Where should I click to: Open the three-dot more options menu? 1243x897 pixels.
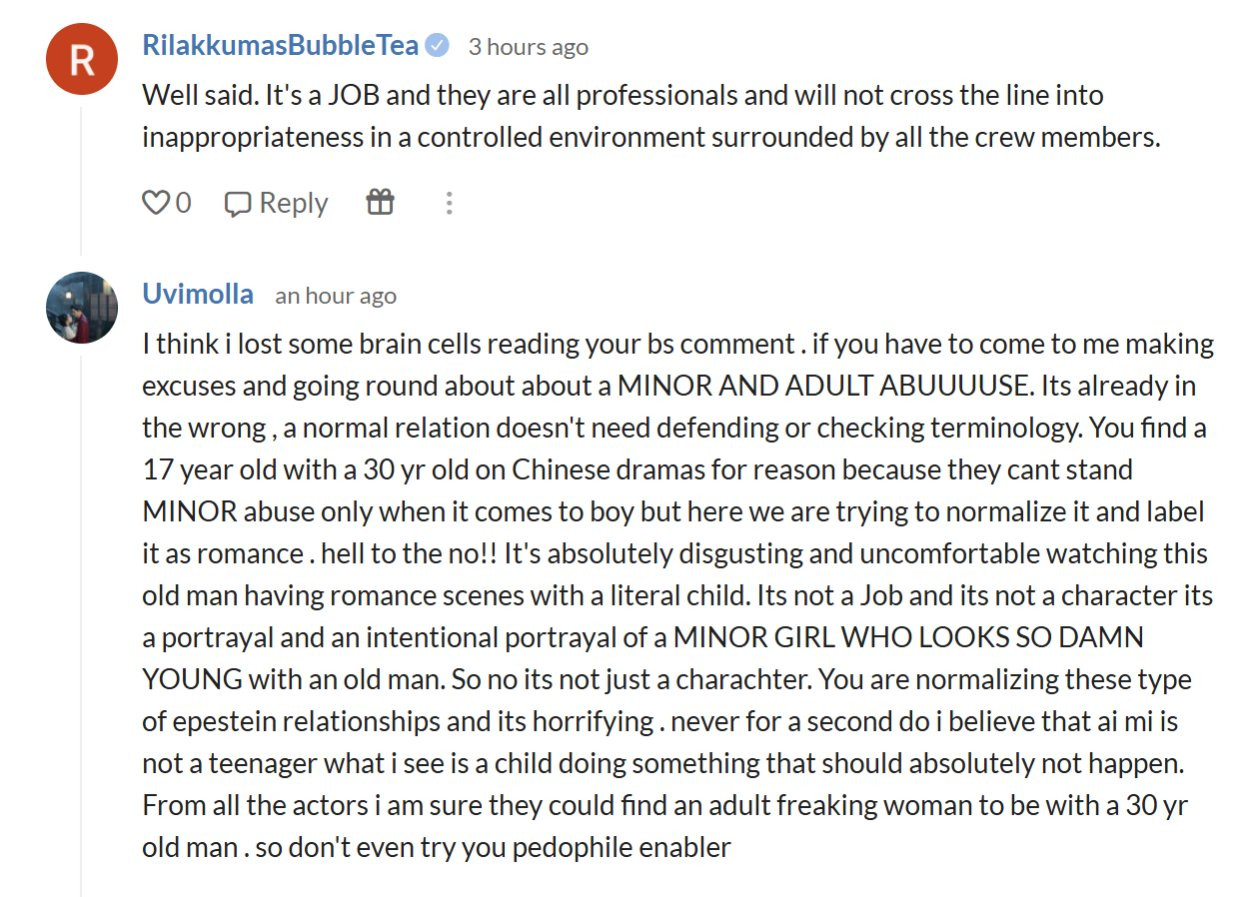[x=449, y=203]
